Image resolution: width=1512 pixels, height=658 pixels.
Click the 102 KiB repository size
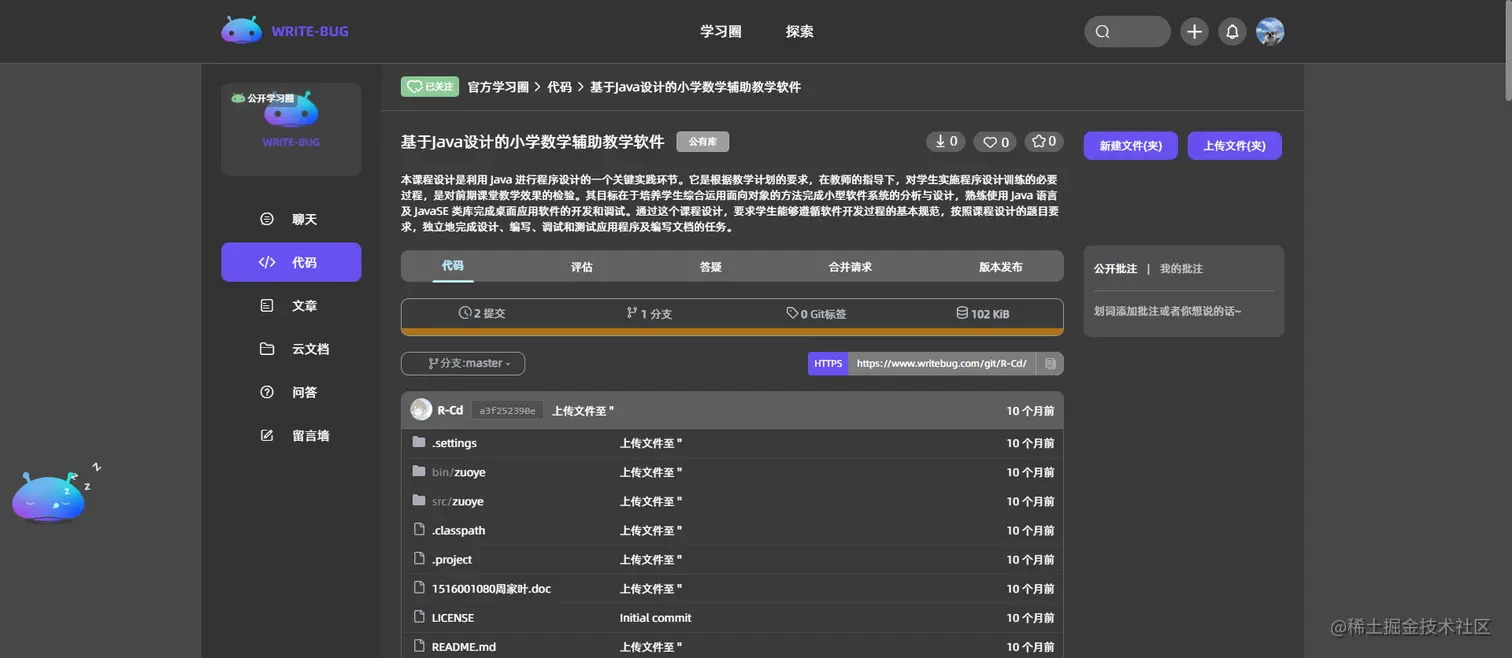[982, 313]
